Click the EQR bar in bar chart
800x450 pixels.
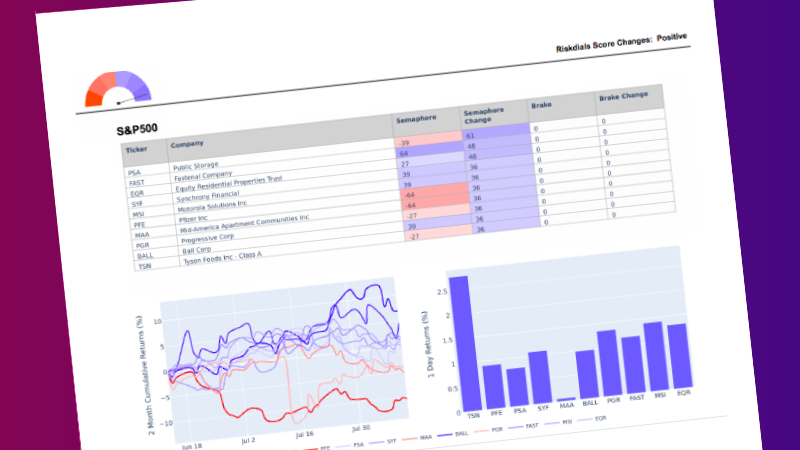680,356
